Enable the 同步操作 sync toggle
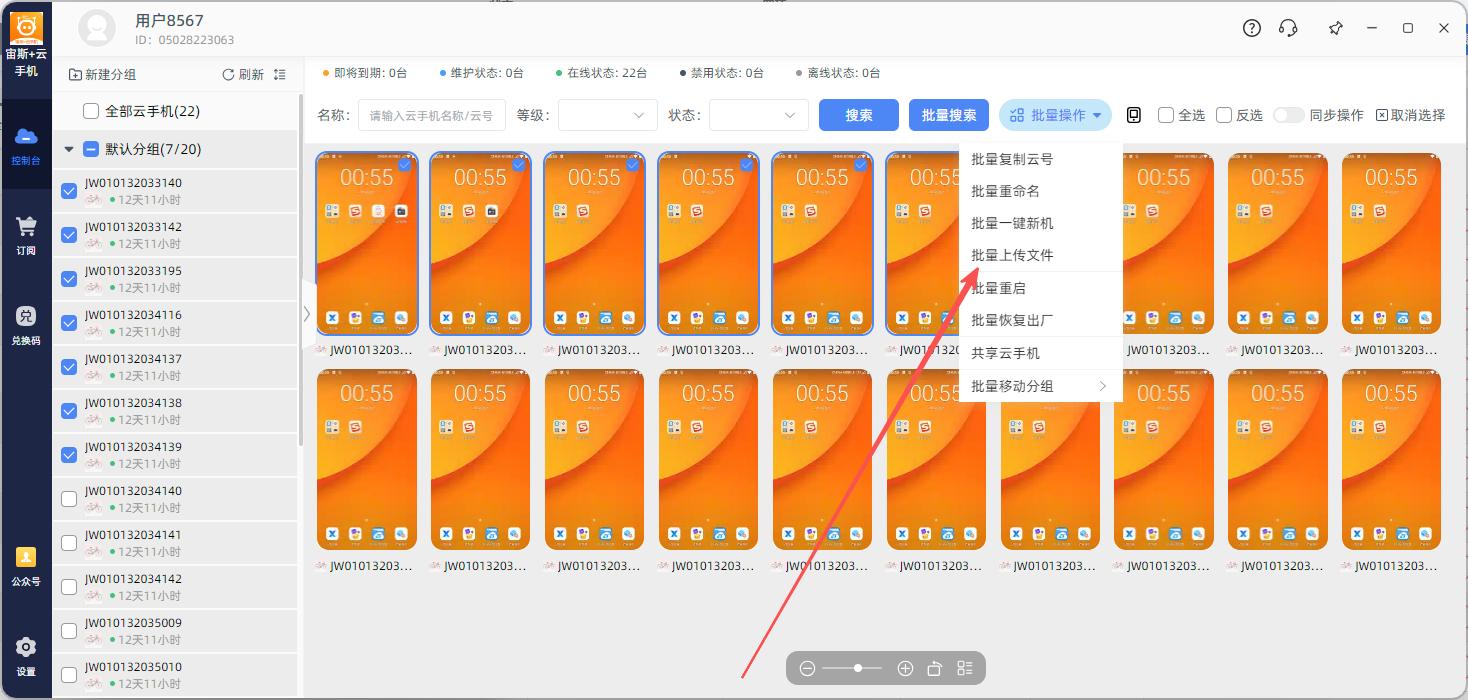This screenshot has height=700, width=1468. (1288, 115)
